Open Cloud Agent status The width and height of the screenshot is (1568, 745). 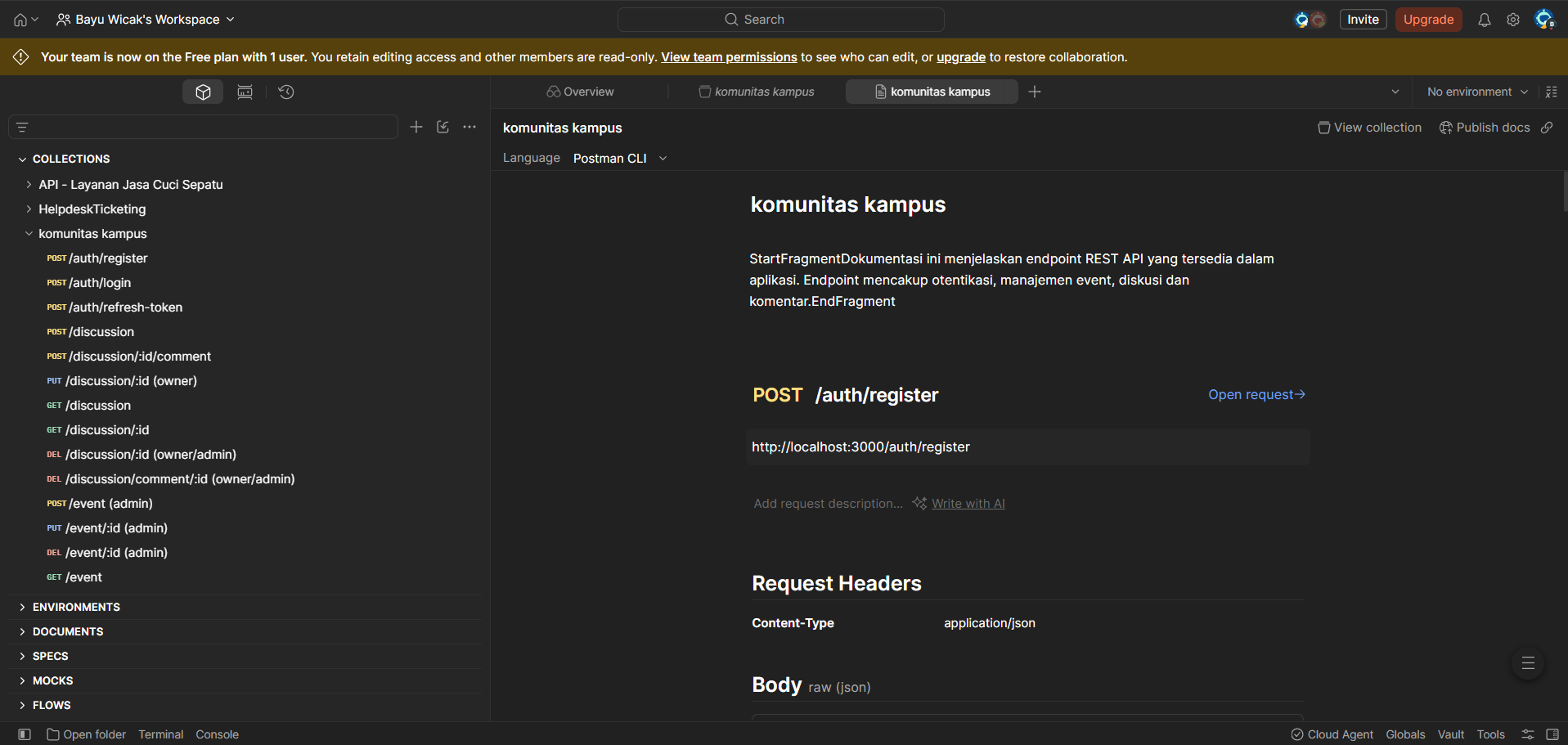[x=1332, y=734]
